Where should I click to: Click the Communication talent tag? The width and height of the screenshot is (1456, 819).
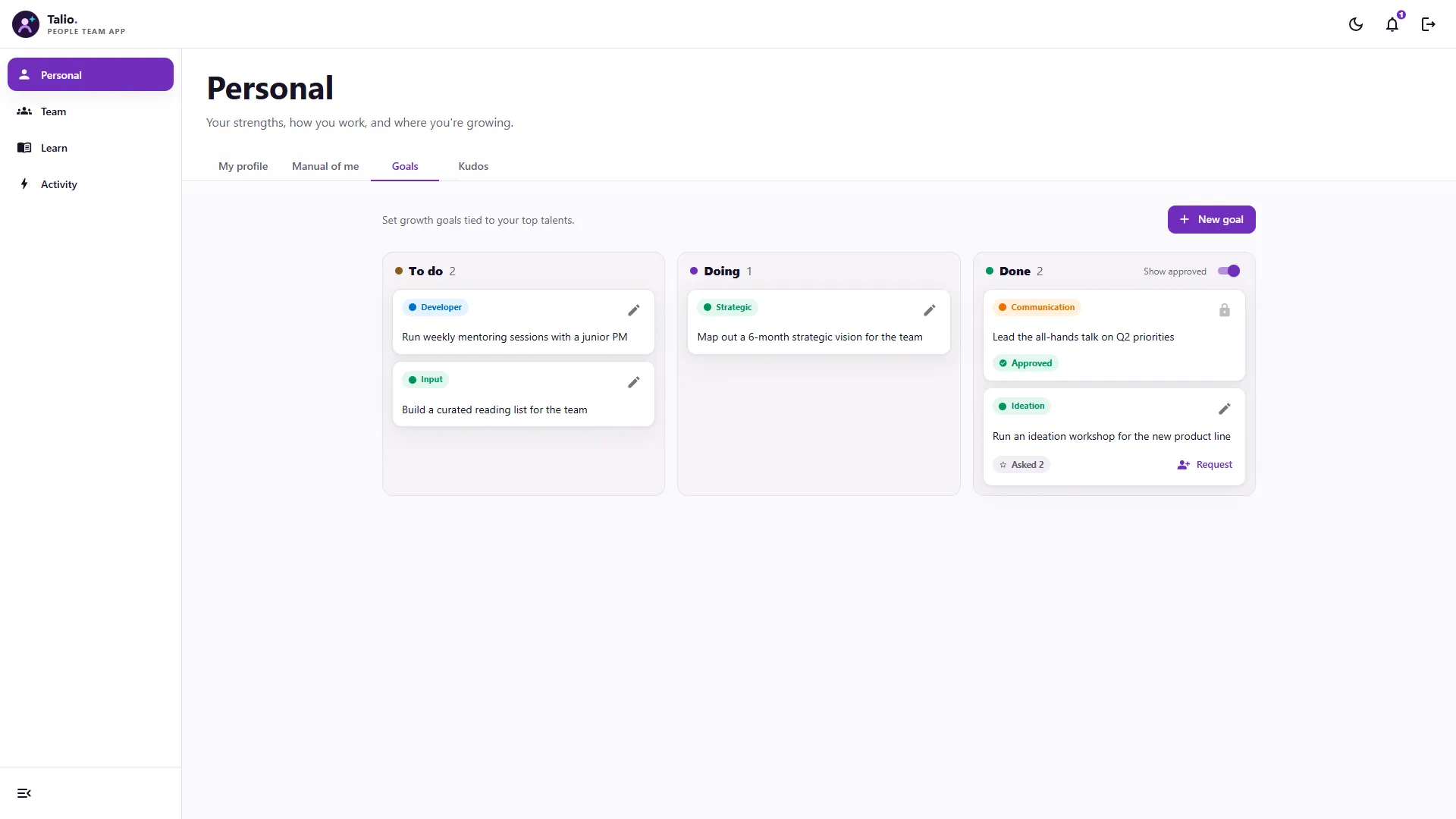[1037, 307]
